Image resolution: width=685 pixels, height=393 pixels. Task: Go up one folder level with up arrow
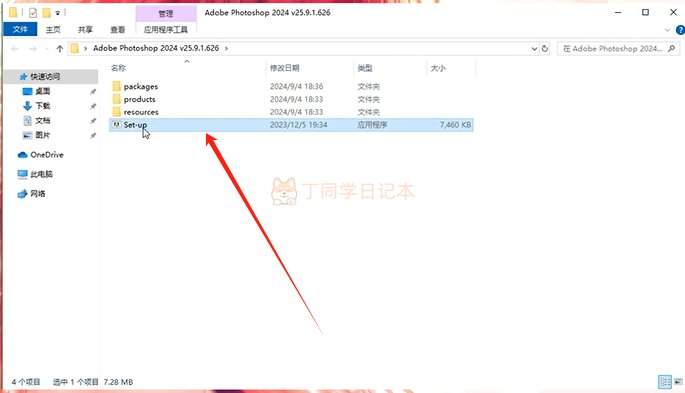pos(60,48)
